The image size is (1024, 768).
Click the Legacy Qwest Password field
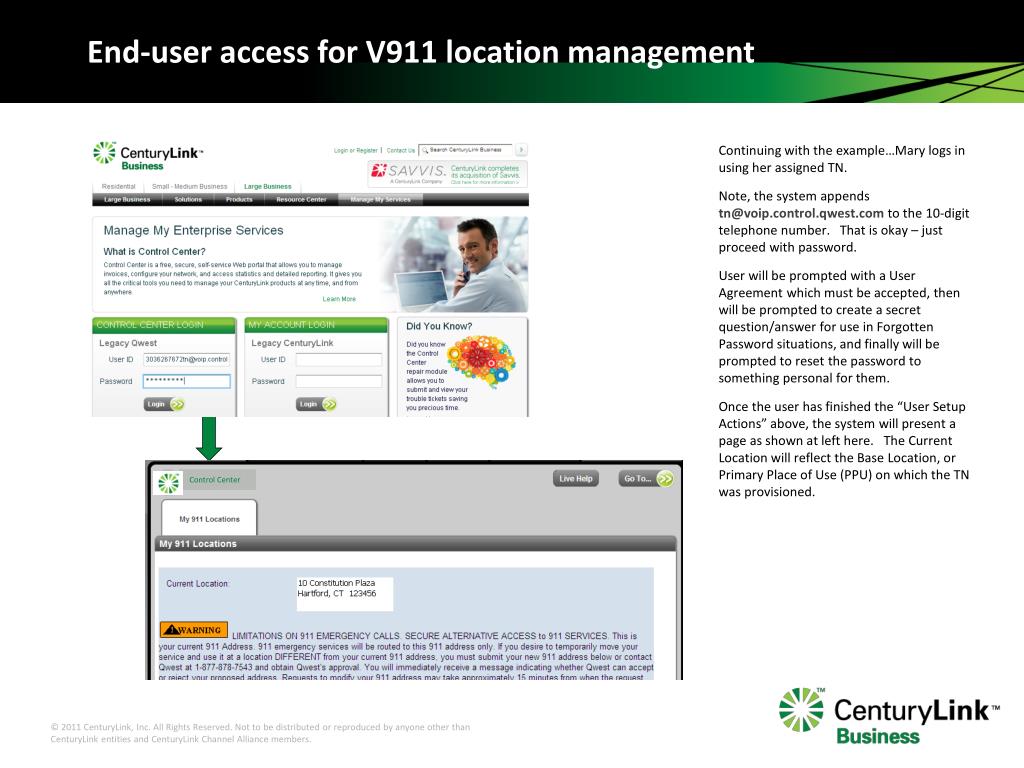tap(187, 381)
